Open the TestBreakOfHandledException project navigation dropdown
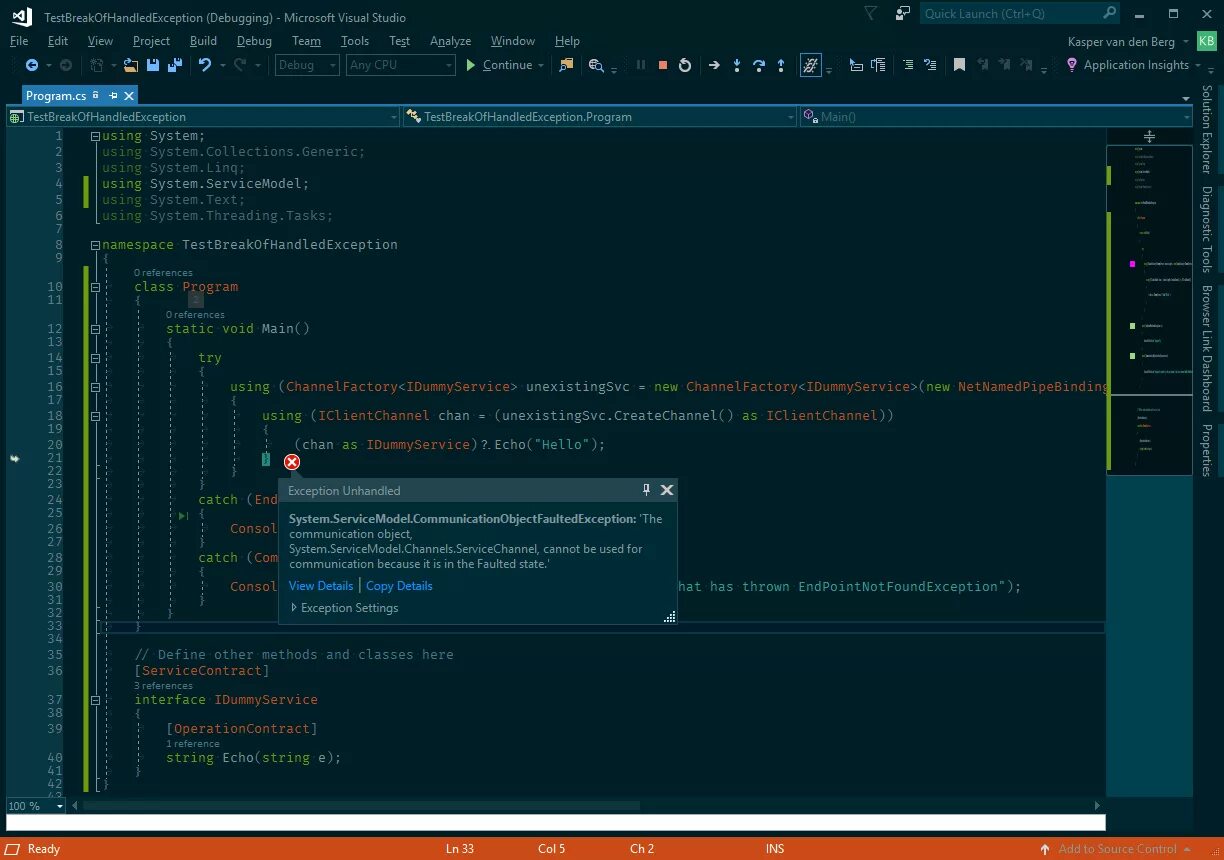 [203, 117]
